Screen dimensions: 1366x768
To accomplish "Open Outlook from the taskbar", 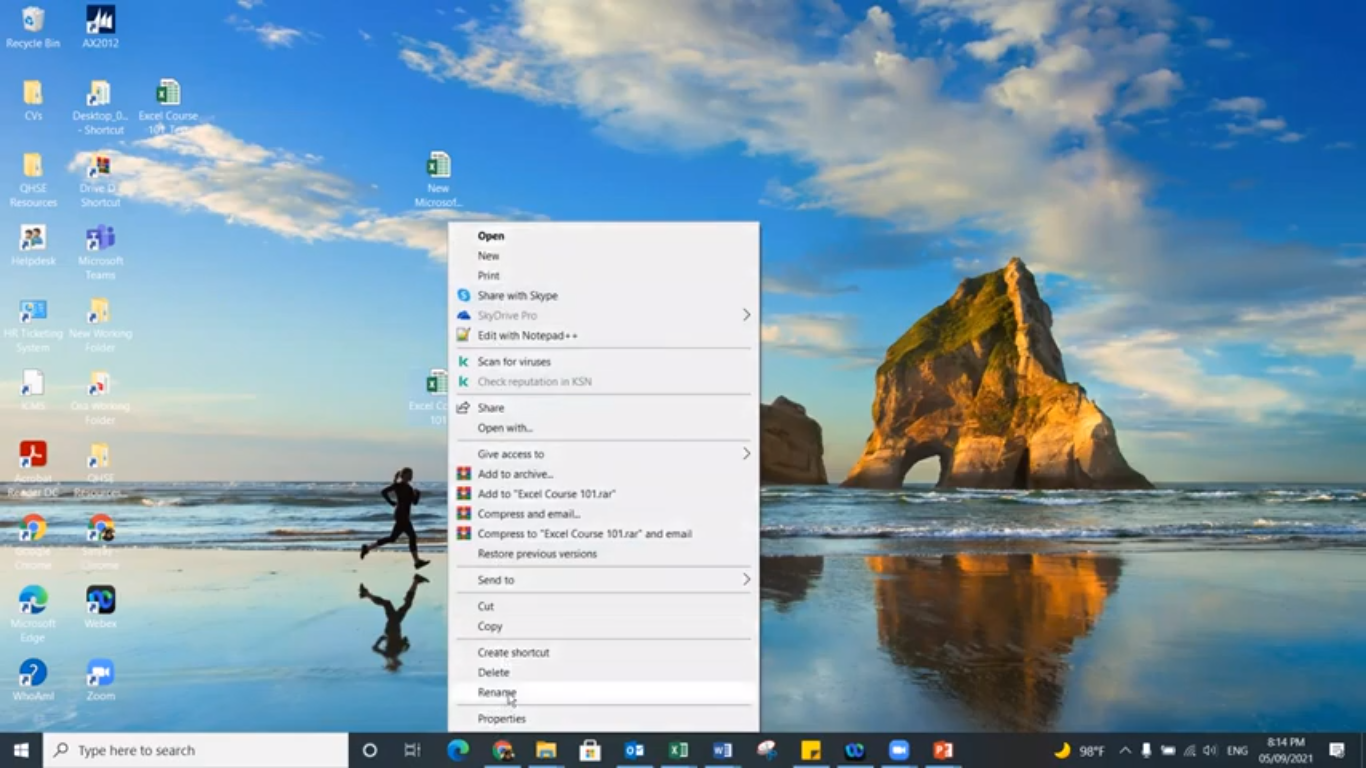I will click(634, 750).
